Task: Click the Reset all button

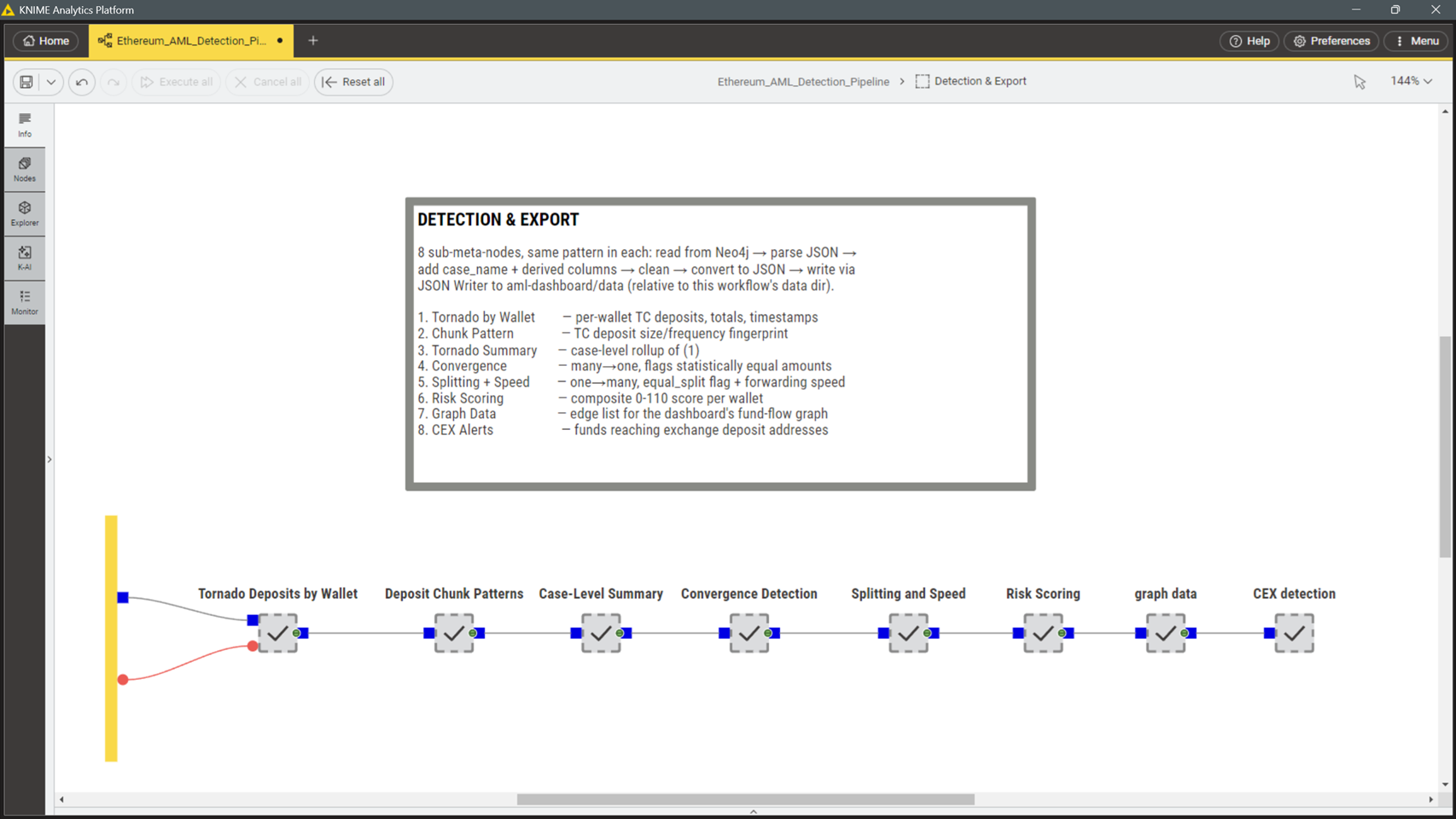Action: tap(353, 82)
